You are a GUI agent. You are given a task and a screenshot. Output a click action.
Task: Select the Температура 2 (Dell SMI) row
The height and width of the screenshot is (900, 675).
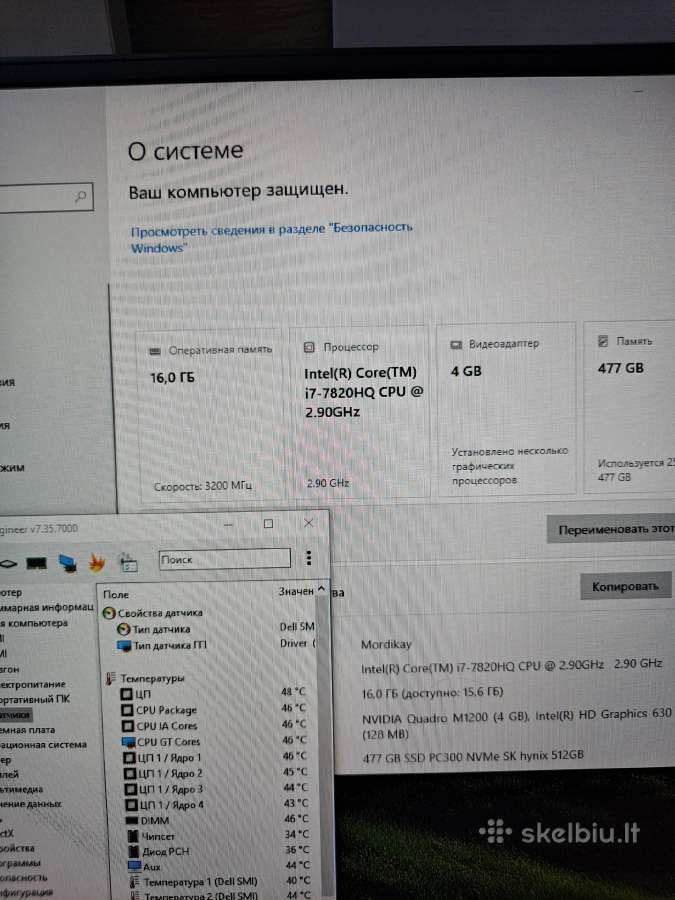tap(219, 895)
